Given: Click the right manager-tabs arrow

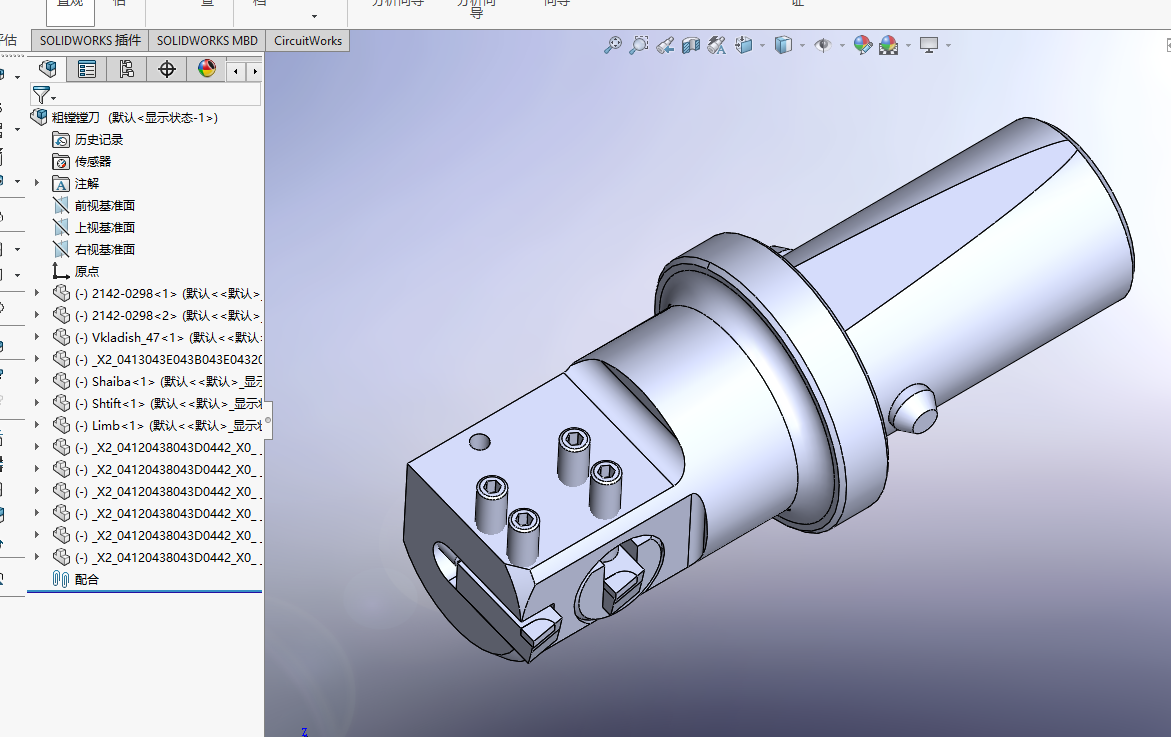Looking at the screenshot, I should click(x=255, y=71).
